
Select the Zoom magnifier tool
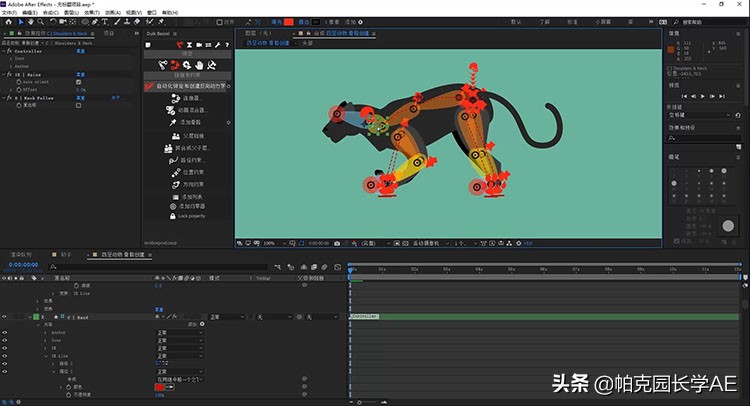(42, 20)
